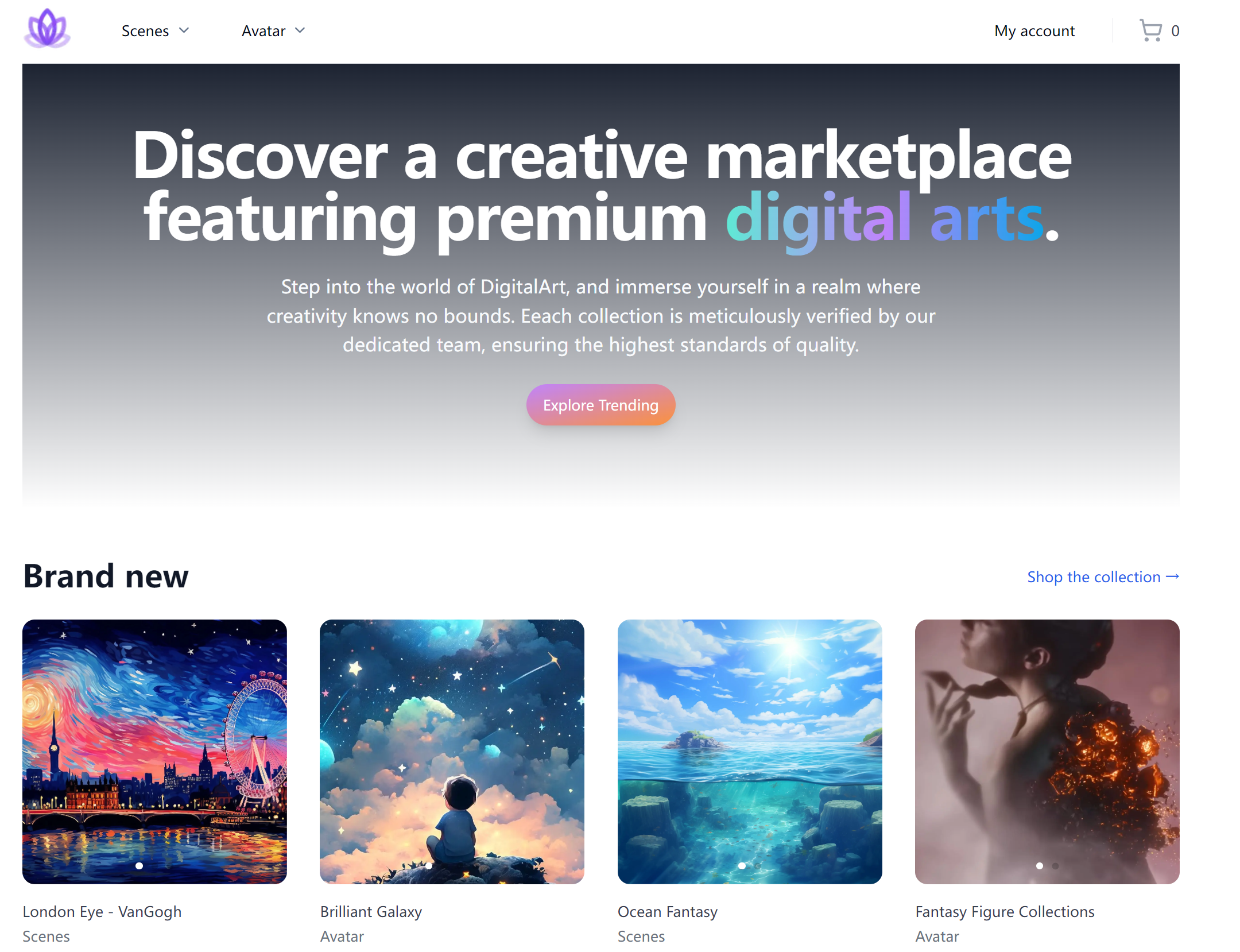Click the purple lotus logo icon
Image resolution: width=1240 pixels, height=952 pixels.
(x=47, y=29)
